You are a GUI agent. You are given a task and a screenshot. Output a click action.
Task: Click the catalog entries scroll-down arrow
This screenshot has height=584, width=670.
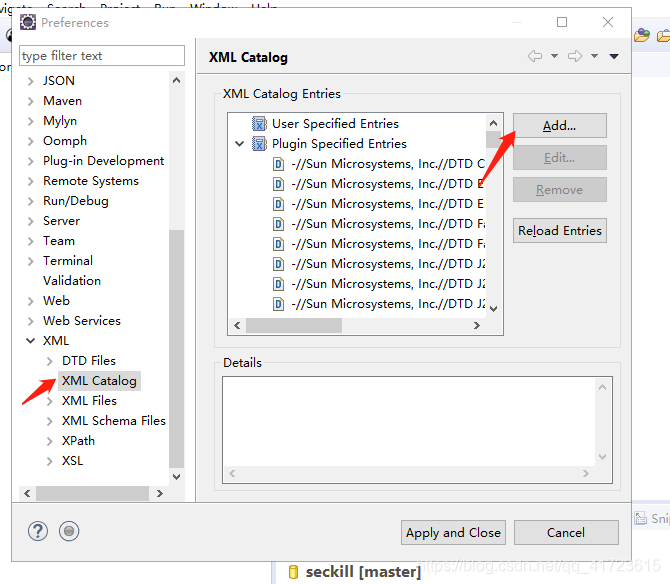[494, 308]
